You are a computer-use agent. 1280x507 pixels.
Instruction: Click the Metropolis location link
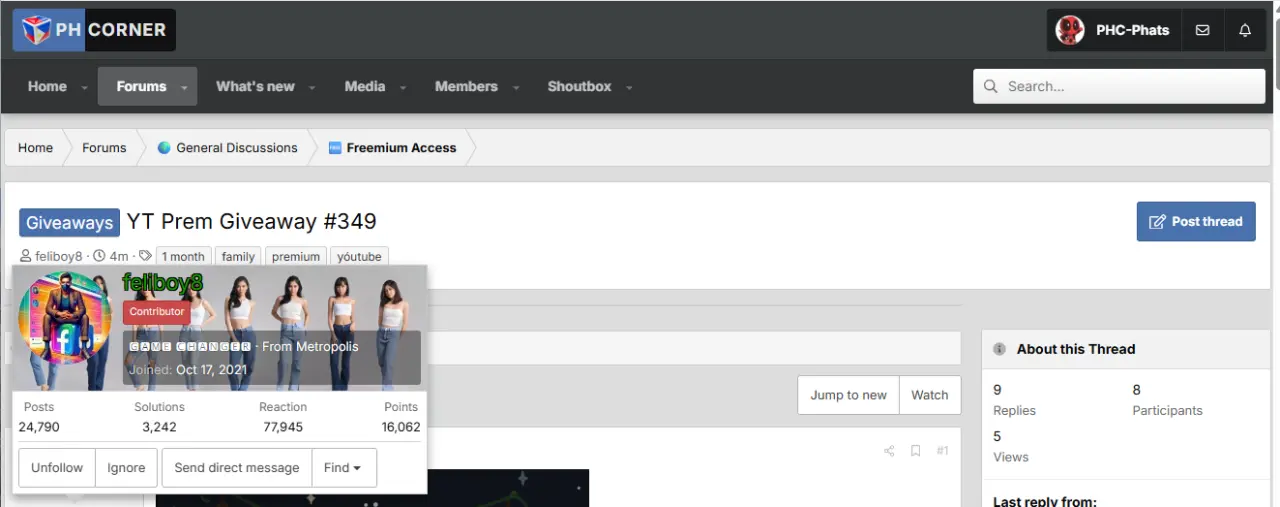coord(327,347)
